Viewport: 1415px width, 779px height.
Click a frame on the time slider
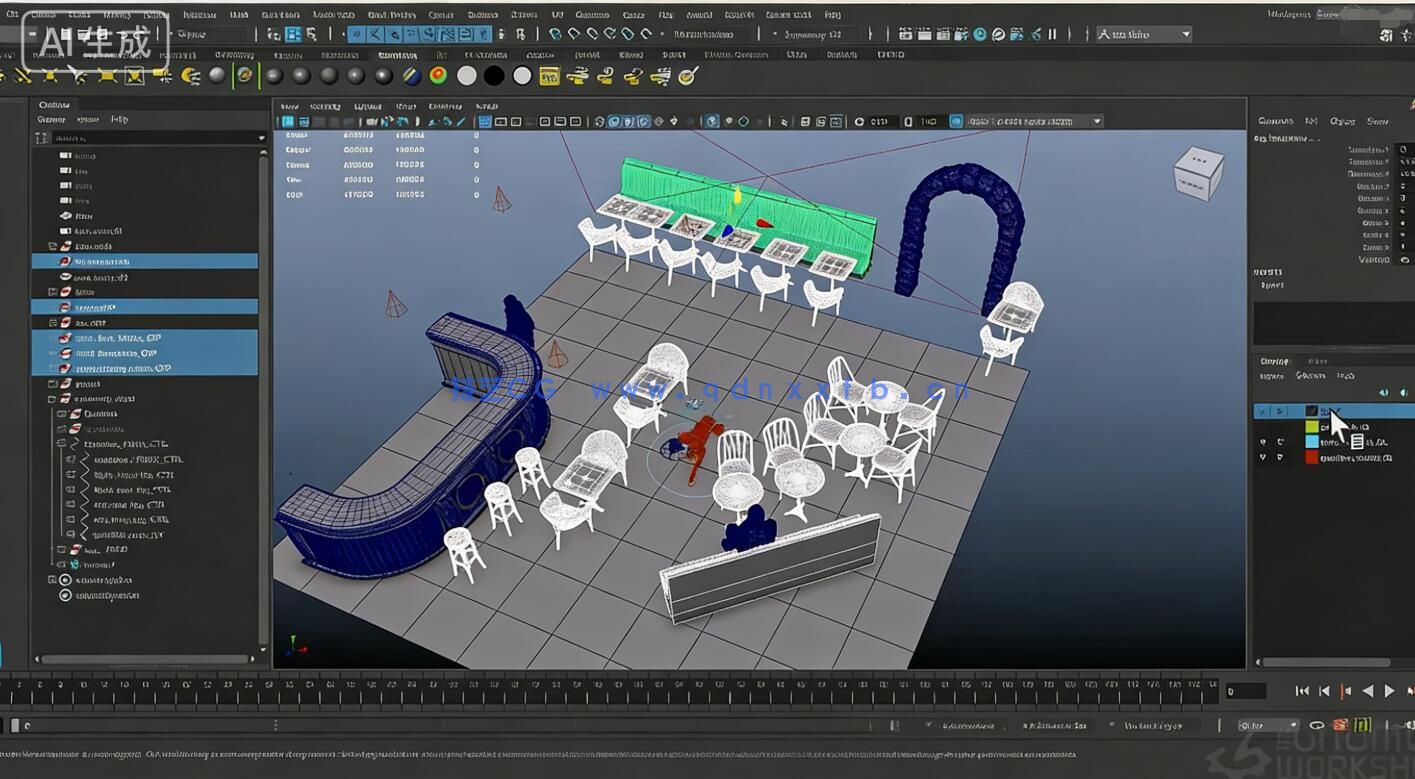[600, 690]
